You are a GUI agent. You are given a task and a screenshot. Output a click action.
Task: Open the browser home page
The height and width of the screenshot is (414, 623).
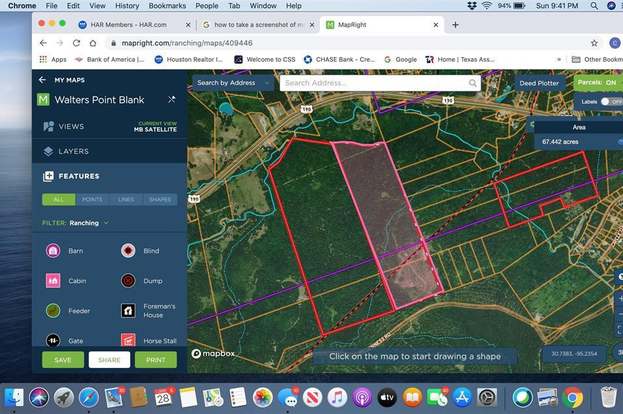pyautogui.click(x=93, y=43)
